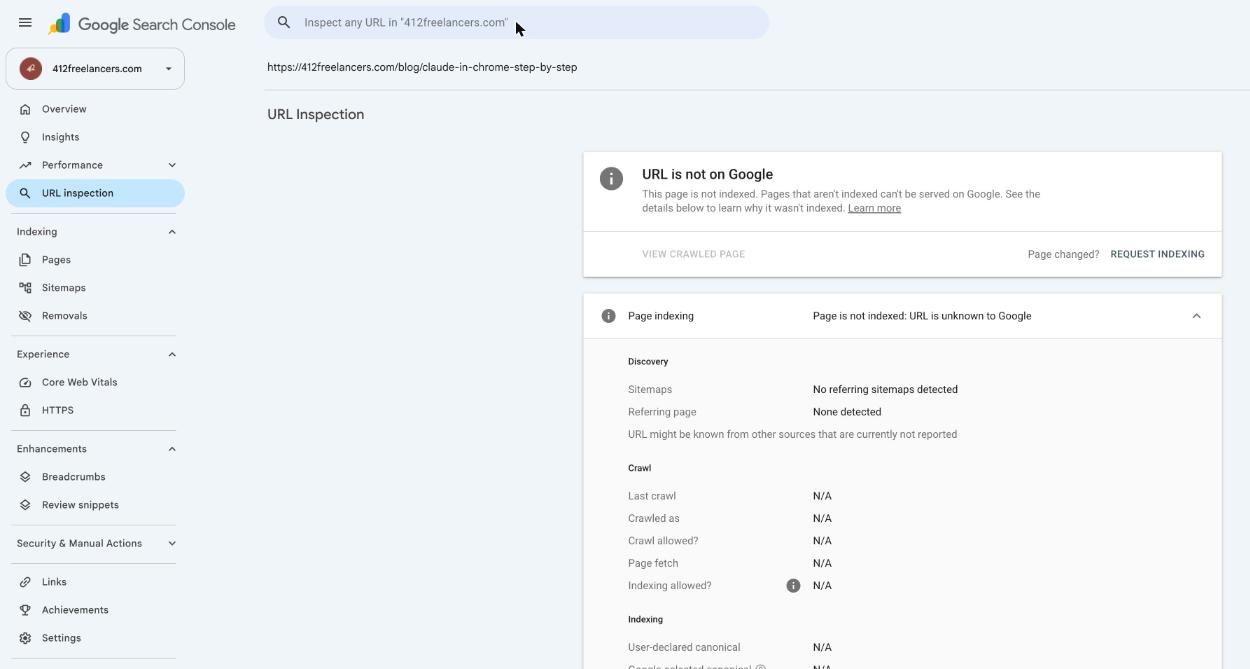Open Removals in the sidebar

point(95,316)
